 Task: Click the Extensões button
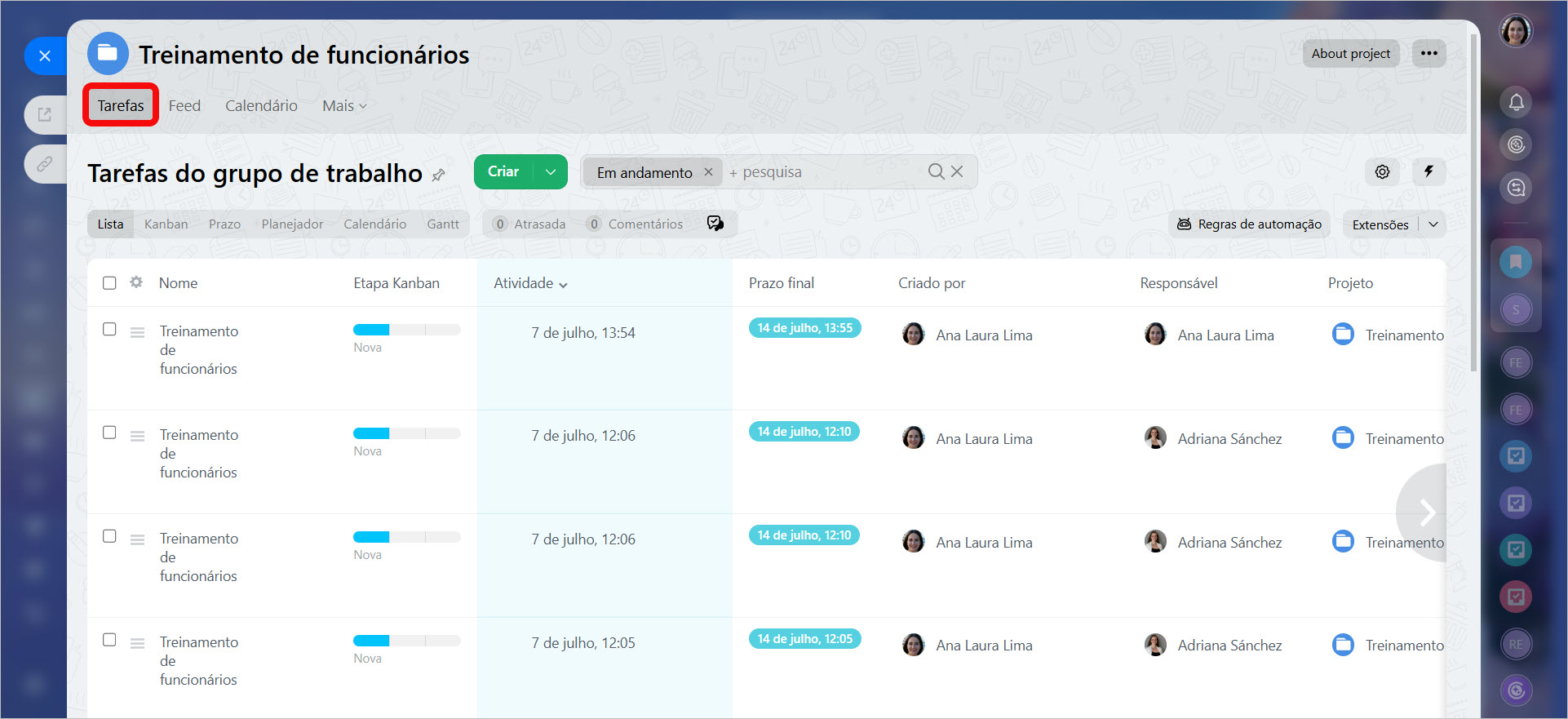[x=1380, y=224]
